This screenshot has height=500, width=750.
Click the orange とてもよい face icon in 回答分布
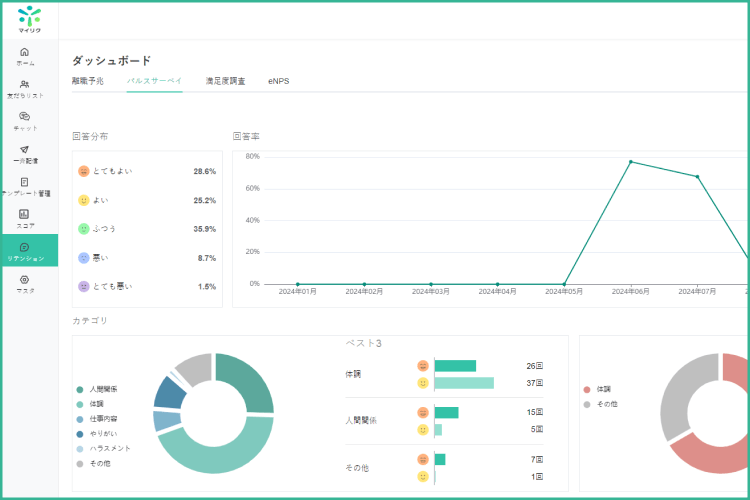(84, 171)
